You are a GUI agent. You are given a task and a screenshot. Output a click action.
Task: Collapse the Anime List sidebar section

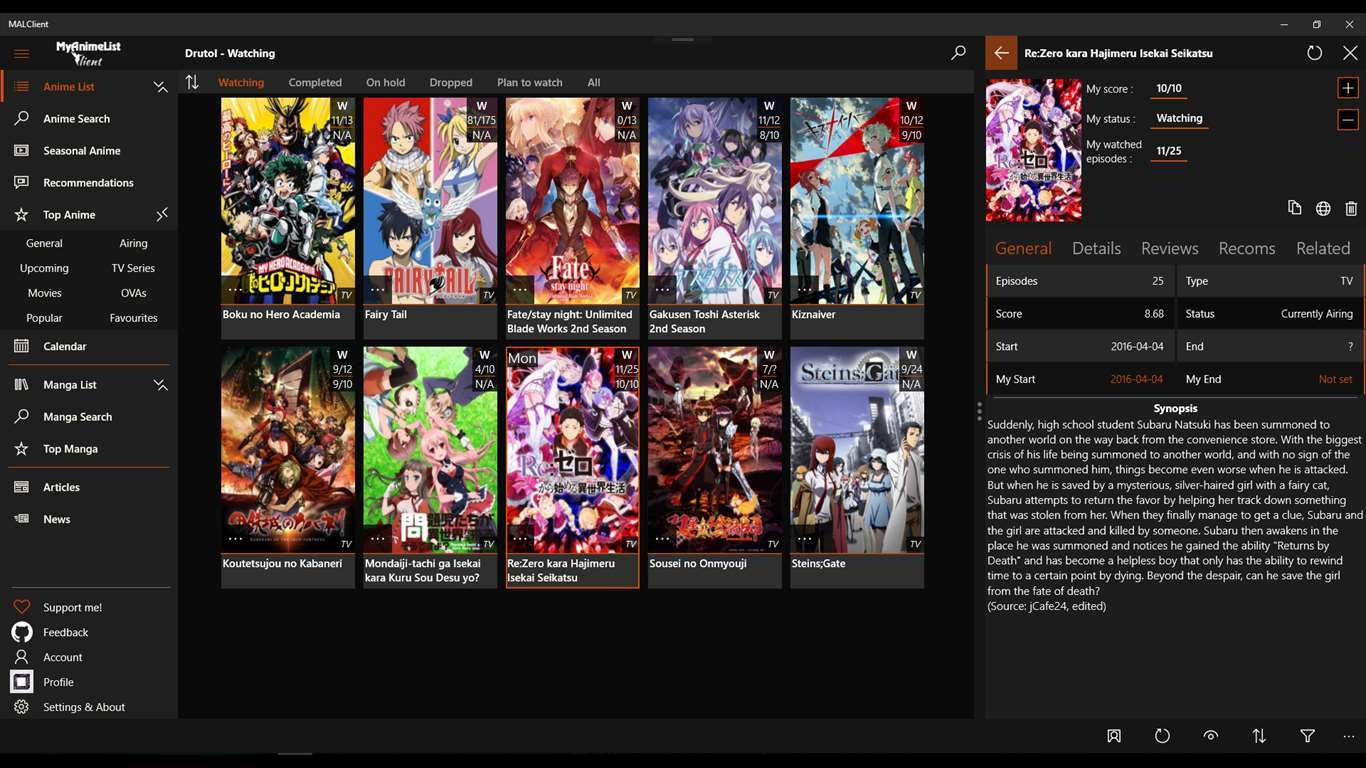(160, 87)
